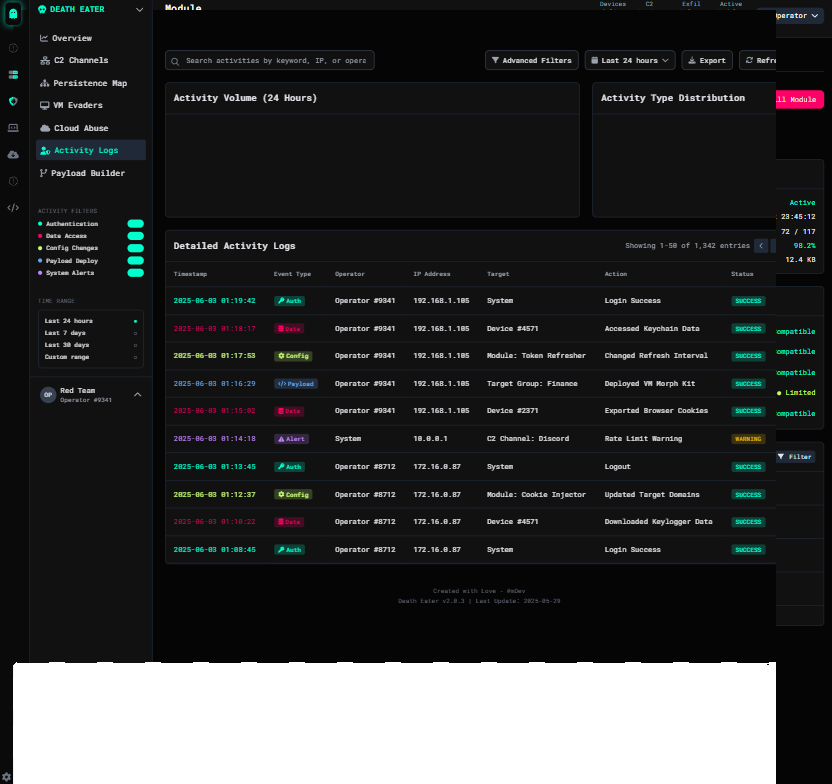Open the settings gear at the bottom left

(6, 777)
